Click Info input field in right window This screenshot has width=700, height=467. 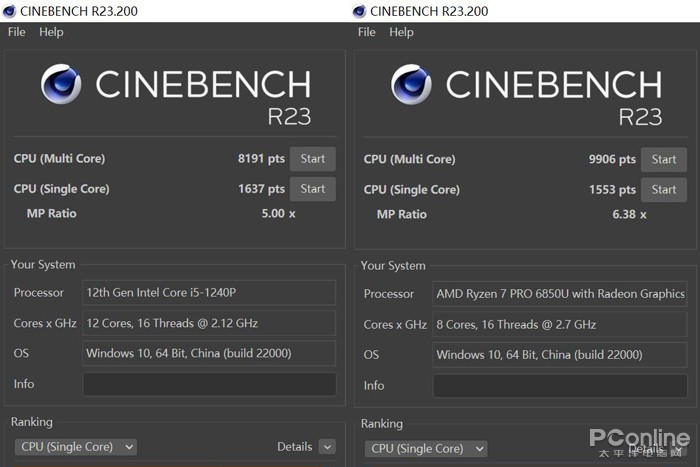point(560,386)
